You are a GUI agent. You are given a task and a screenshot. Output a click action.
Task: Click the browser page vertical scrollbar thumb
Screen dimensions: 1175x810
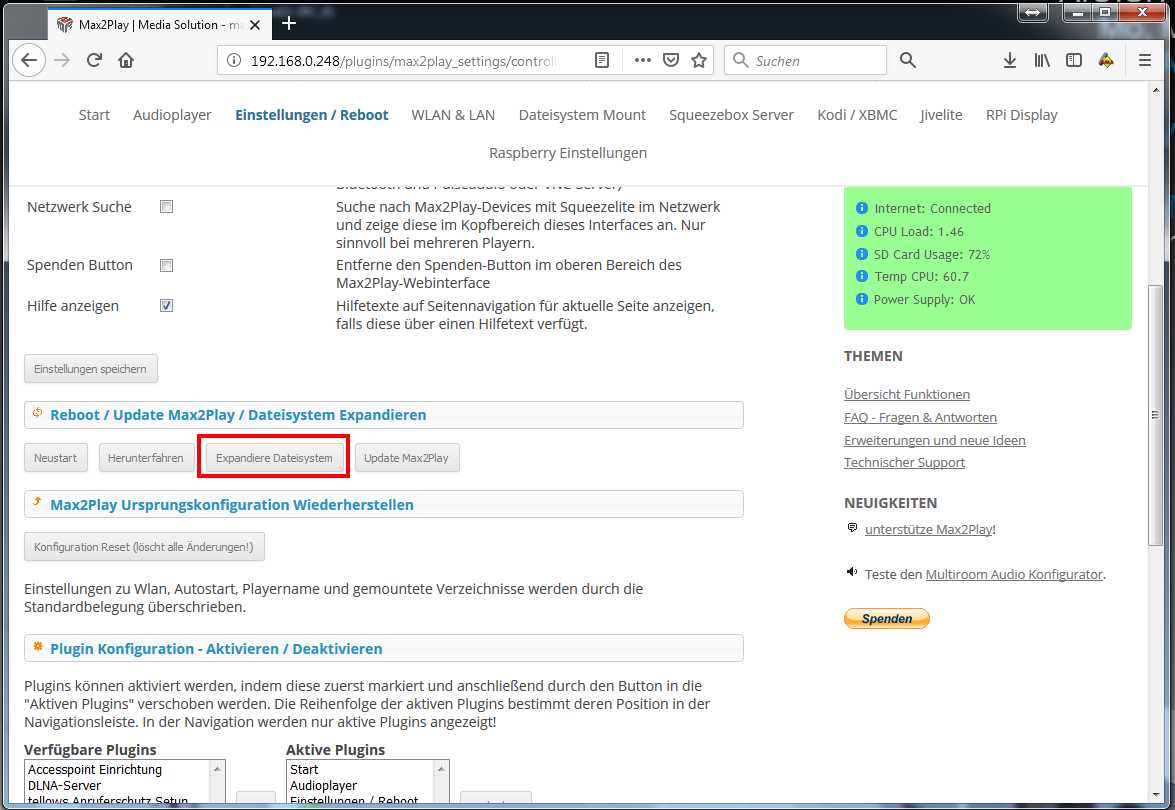(1155, 414)
